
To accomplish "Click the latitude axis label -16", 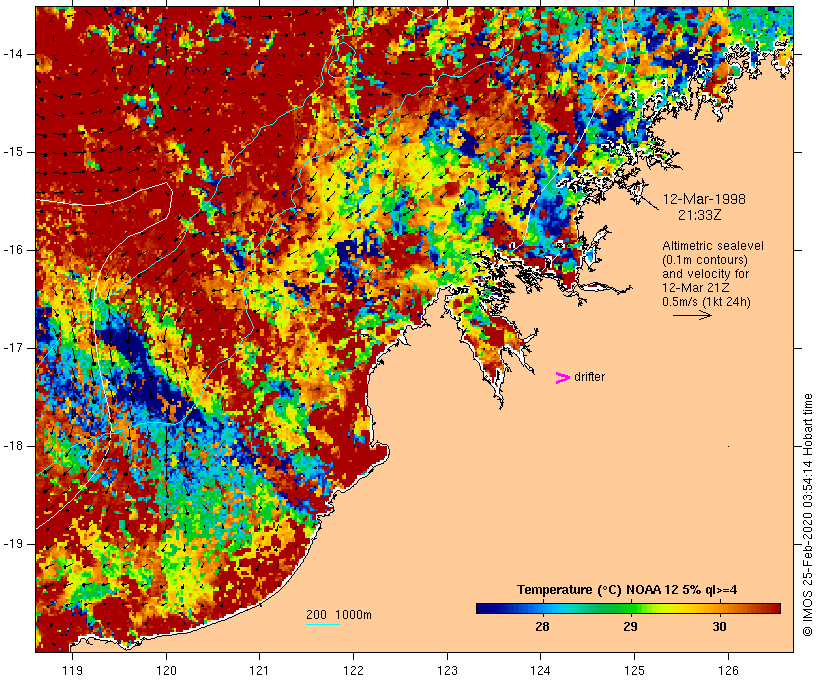I will coord(13,250).
